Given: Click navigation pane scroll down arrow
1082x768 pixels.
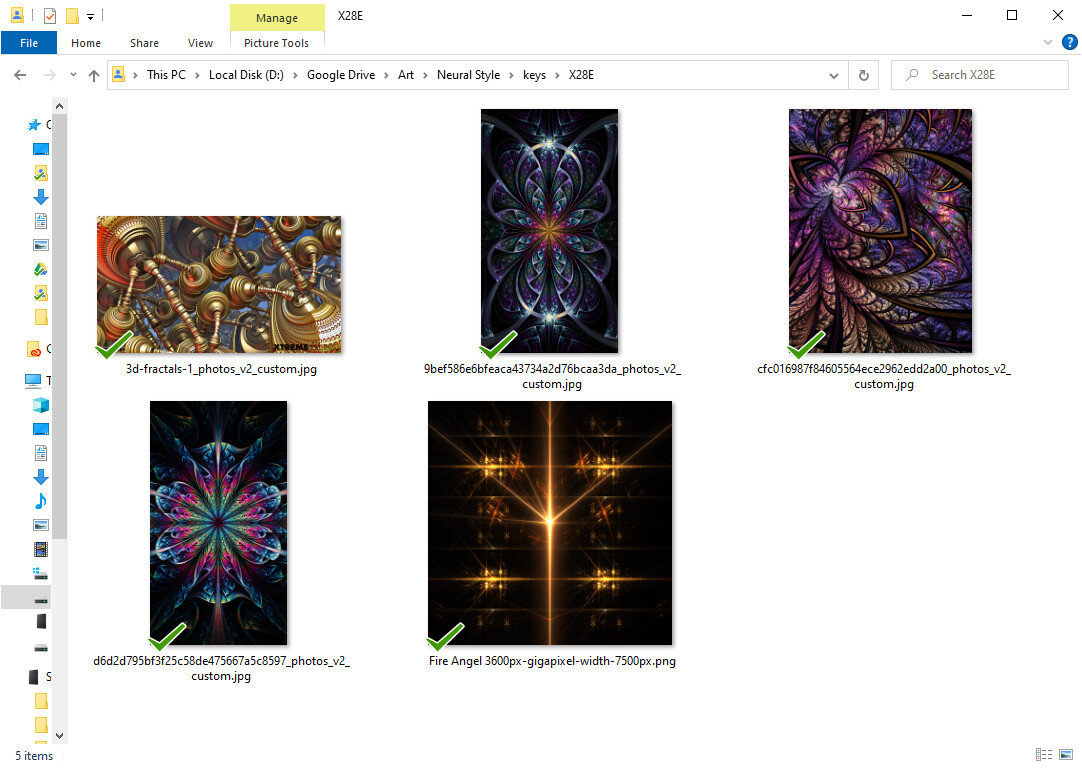Looking at the screenshot, I should [59, 736].
